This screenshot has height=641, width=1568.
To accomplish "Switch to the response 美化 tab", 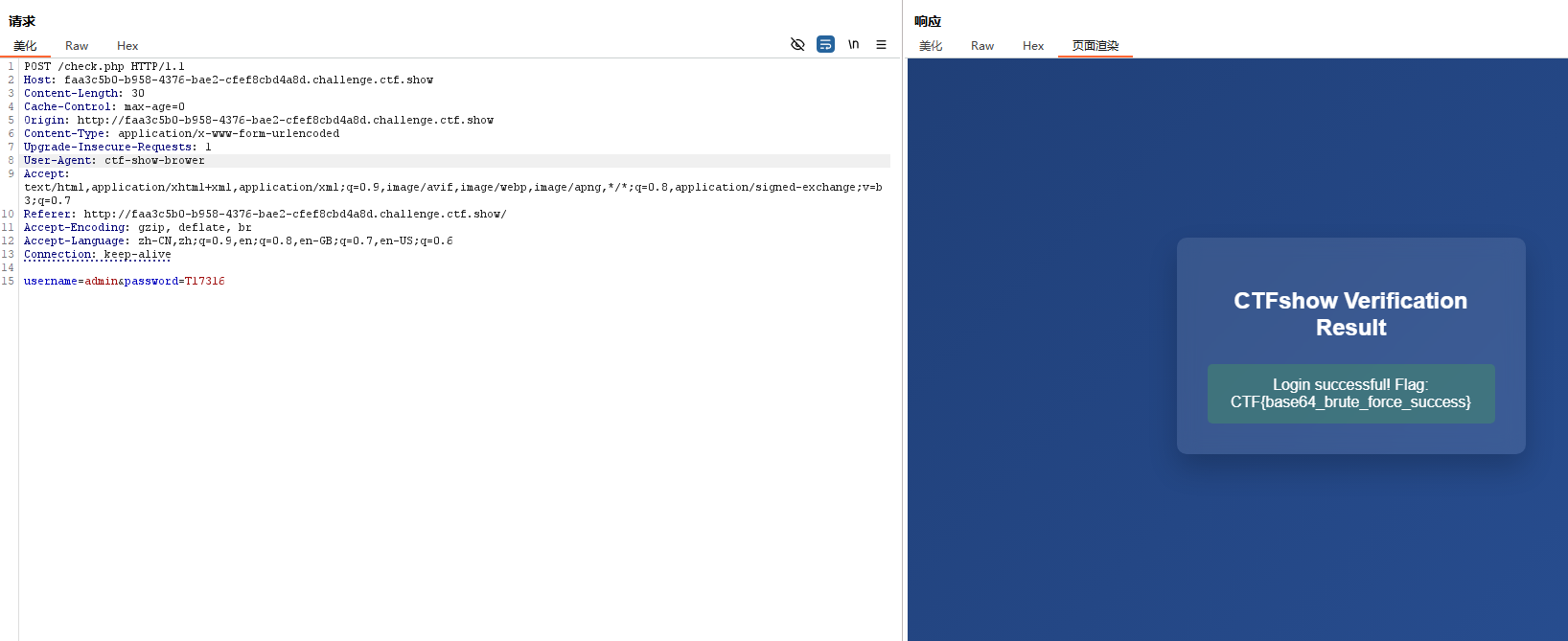I will 931,46.
